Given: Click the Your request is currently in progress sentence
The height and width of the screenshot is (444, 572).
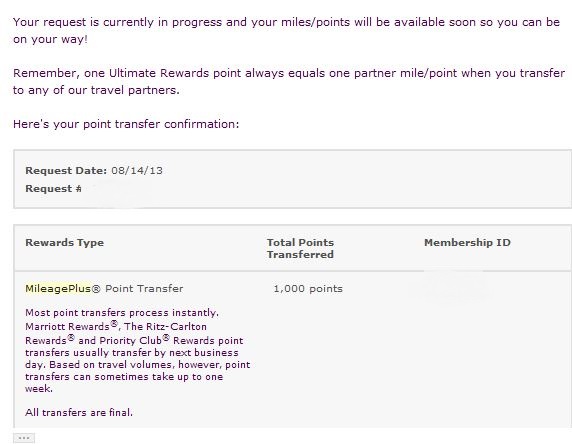Looking at the screenshot, I should tap(286, 31).
